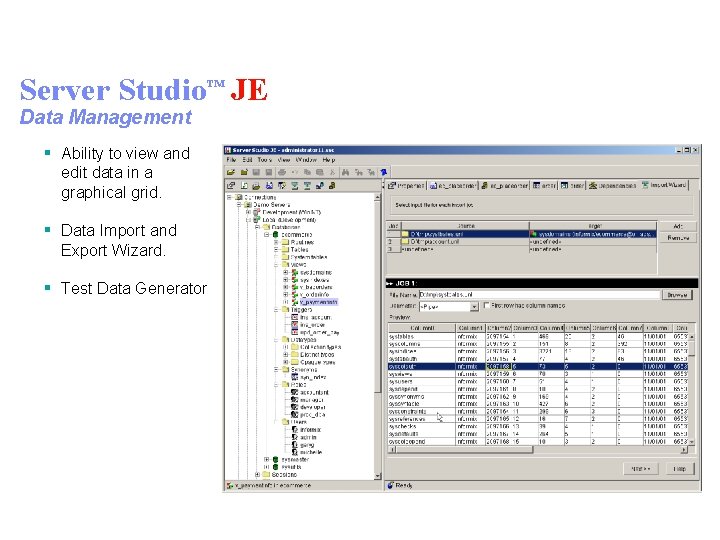Open the File menu

(x=231, y=160)
